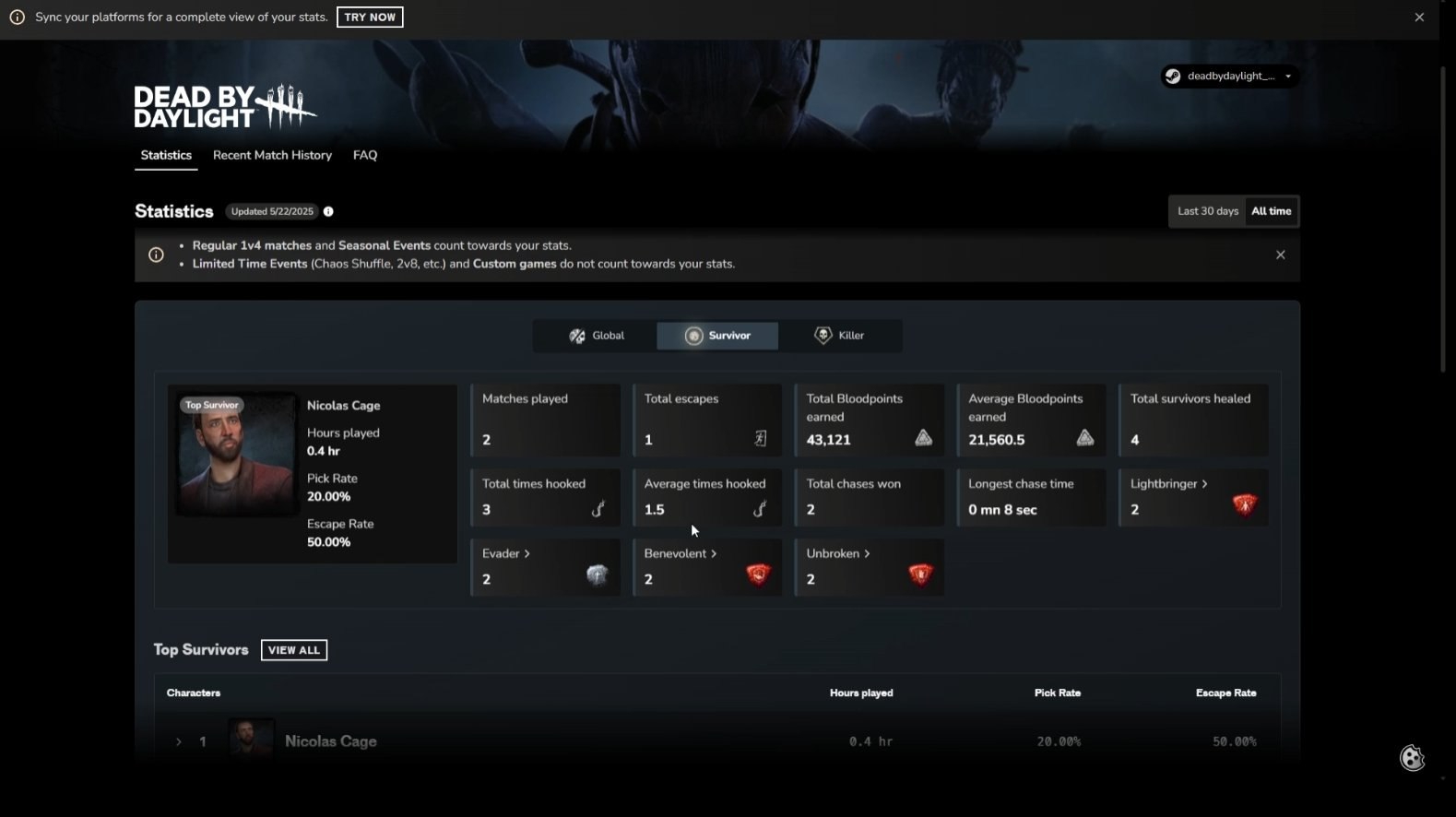
Task: Click the 0 mn 8 sec value
Action: [1002, 510]
